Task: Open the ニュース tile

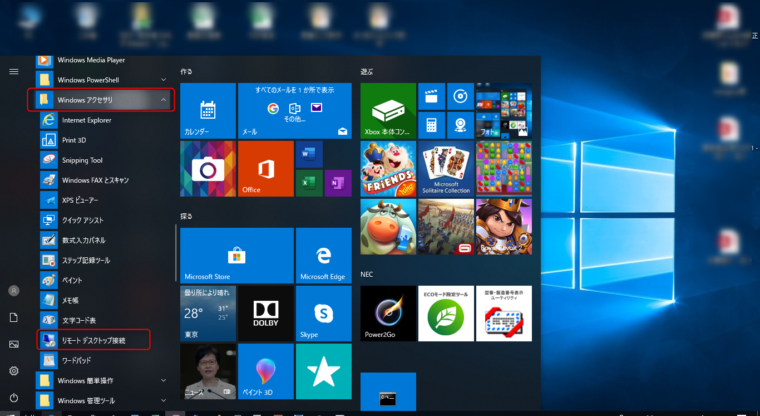Action: point(208,371)
